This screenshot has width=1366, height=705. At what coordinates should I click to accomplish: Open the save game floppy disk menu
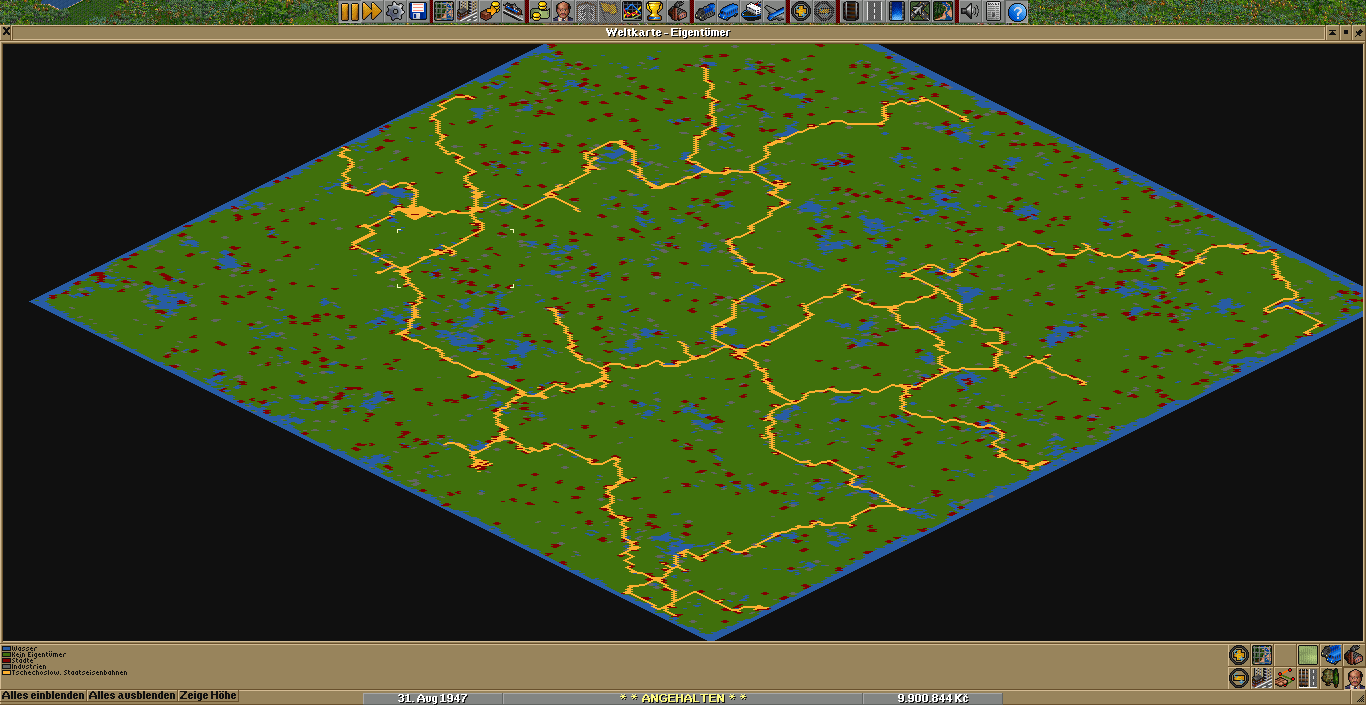pyautogui.click(x=419, y=12)
